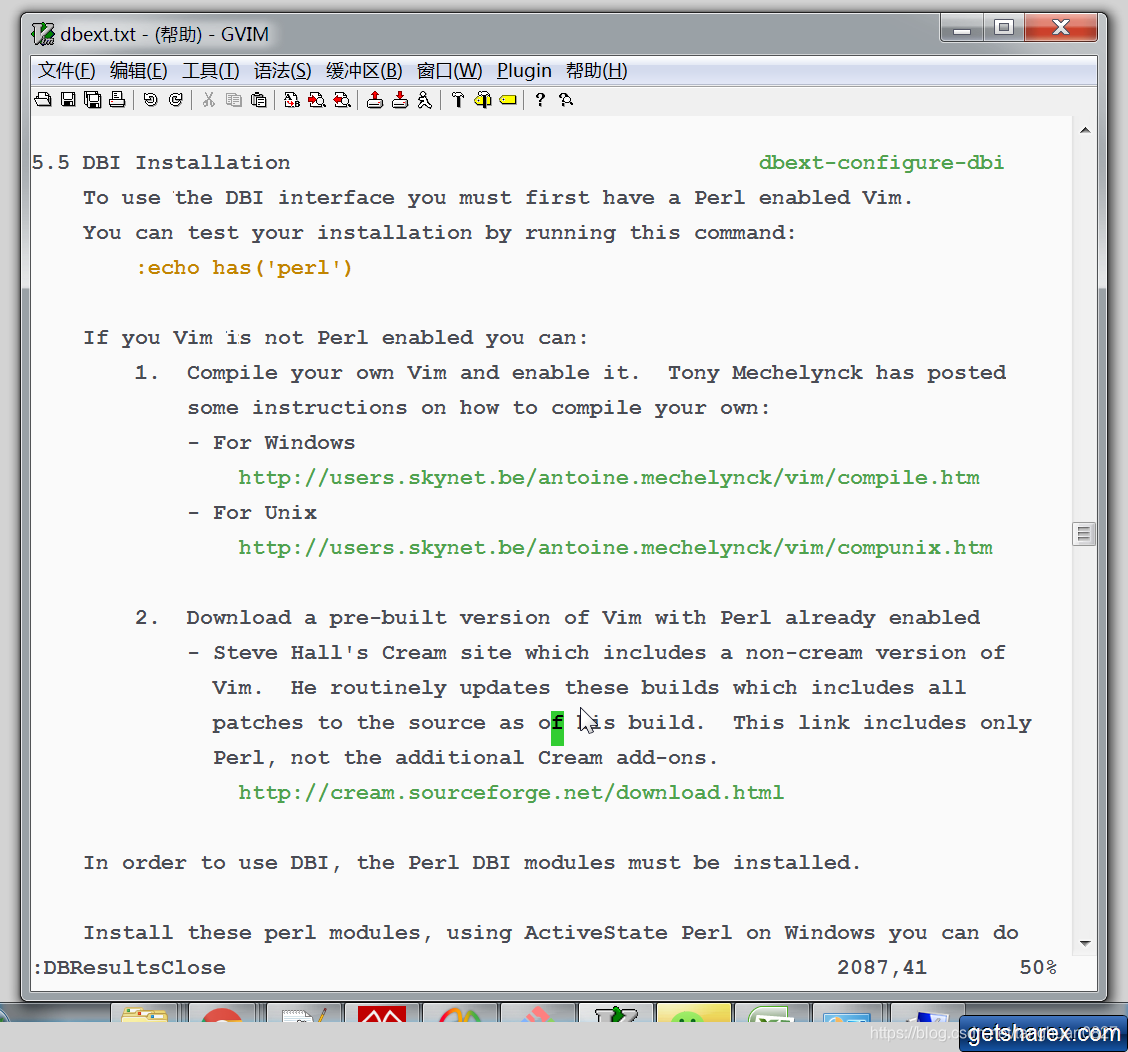This screenshot has width=1128, height=1052.
Task: Click the '1.' numbered list marker
Action: 147,373
